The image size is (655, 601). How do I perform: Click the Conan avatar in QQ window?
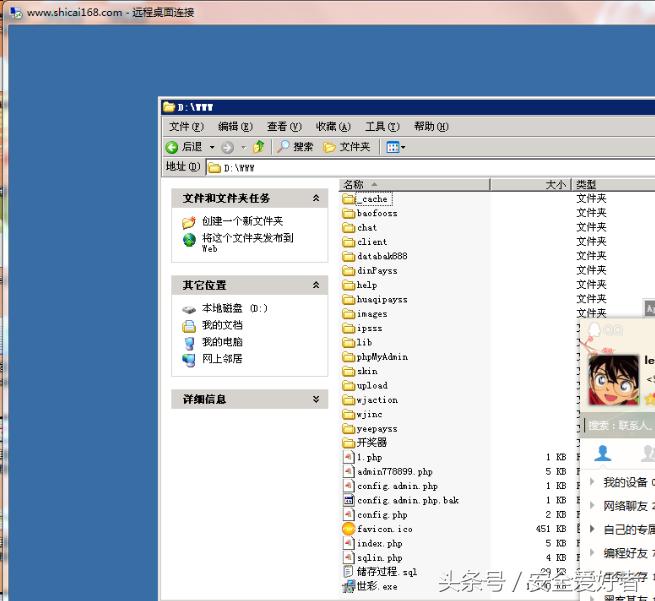pyautogui.click(x=613, y=380)
